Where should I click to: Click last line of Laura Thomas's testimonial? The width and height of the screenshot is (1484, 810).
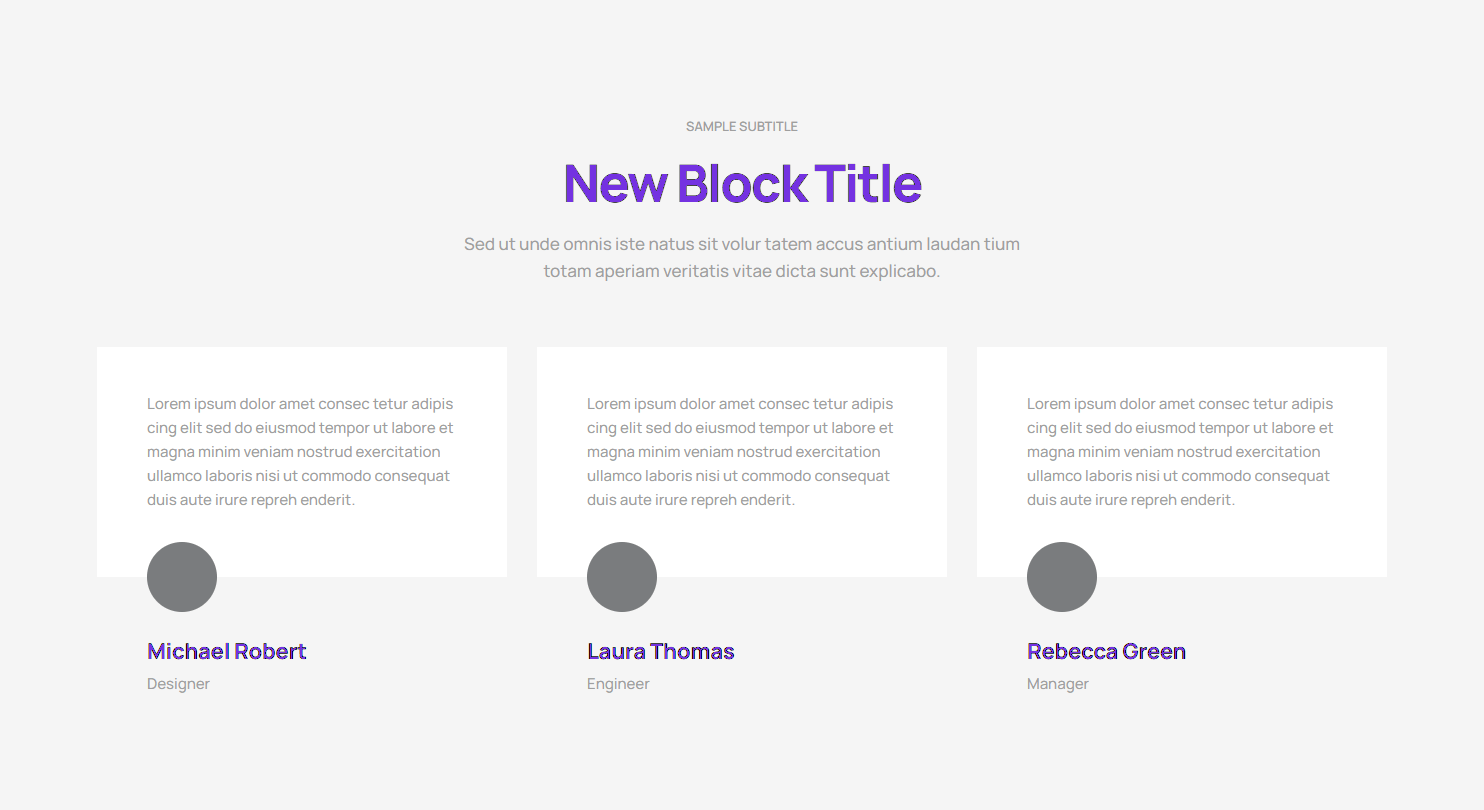click(690, 500)
